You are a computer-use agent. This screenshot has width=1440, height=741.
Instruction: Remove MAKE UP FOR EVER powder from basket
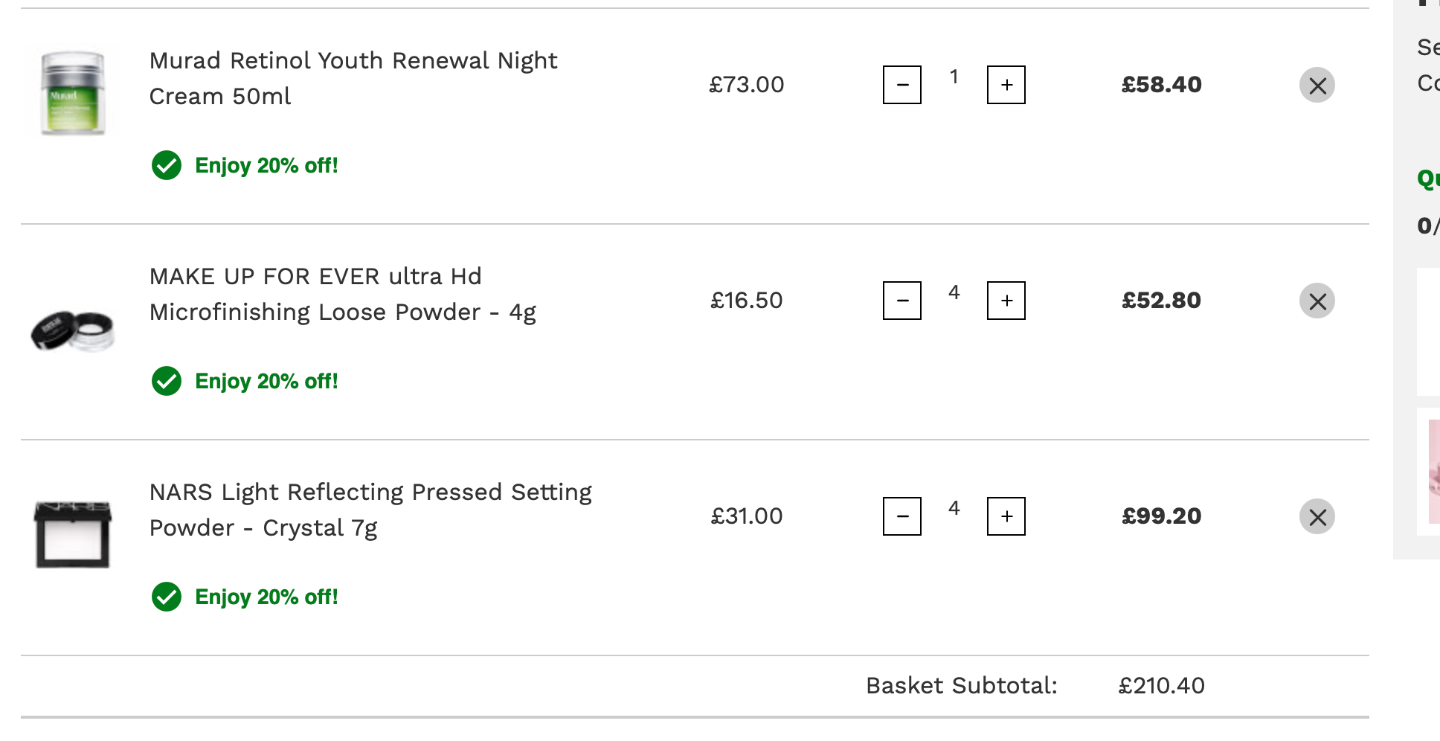pos(1317,301)
